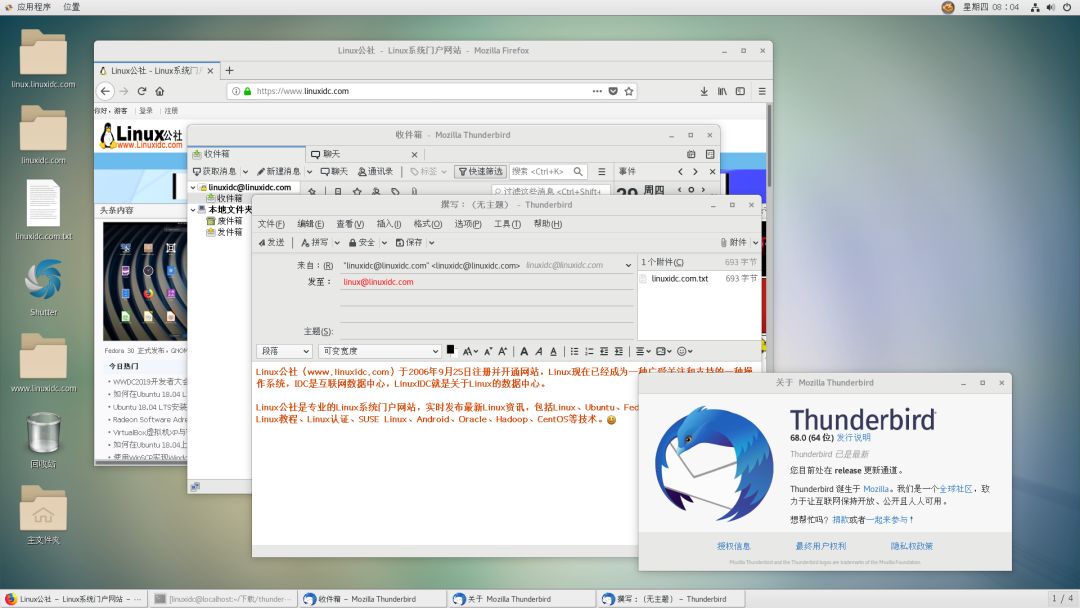Bookmark this page with star icon
Screen dimensions: 1080x608
pyautogui.click(x=629, y=91)
